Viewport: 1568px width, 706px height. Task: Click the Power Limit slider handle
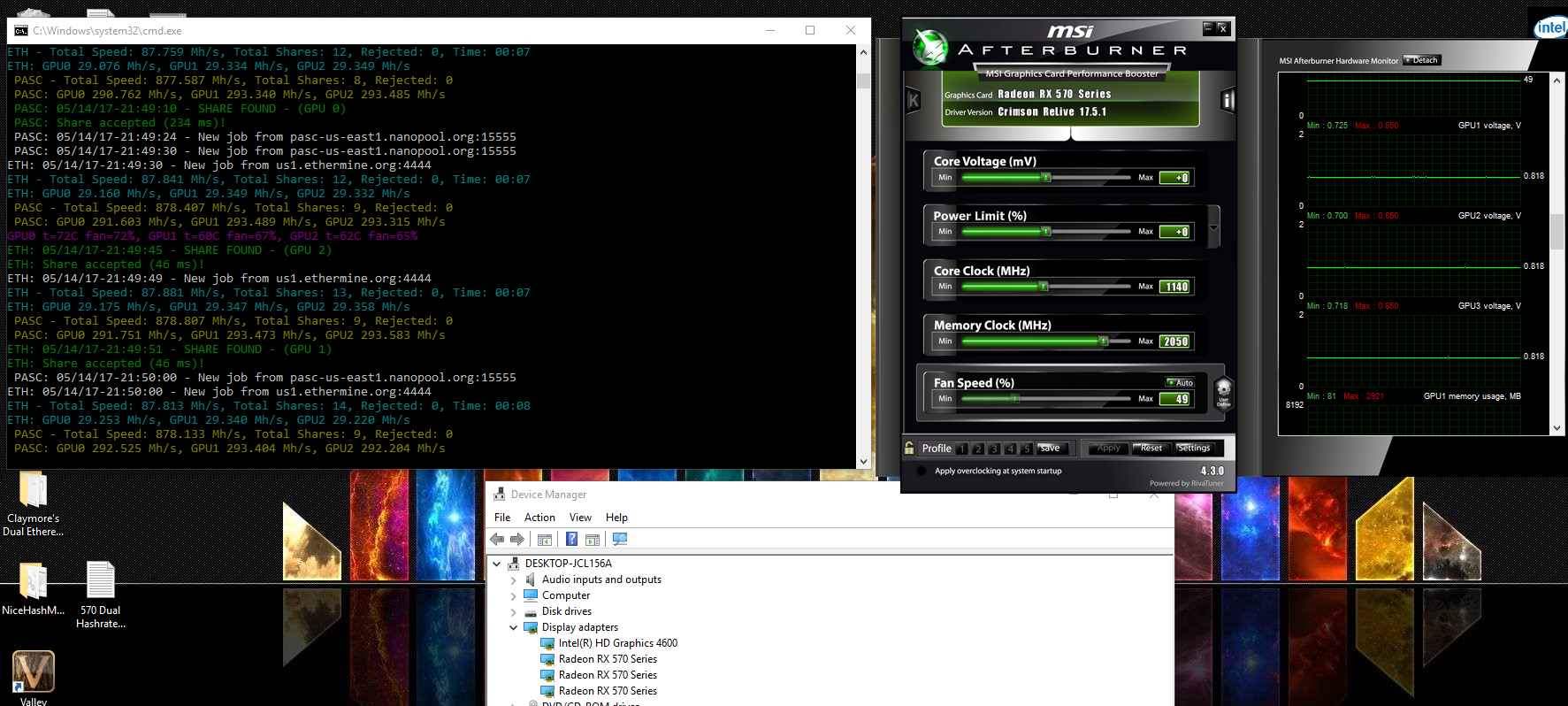(1046, 232)
